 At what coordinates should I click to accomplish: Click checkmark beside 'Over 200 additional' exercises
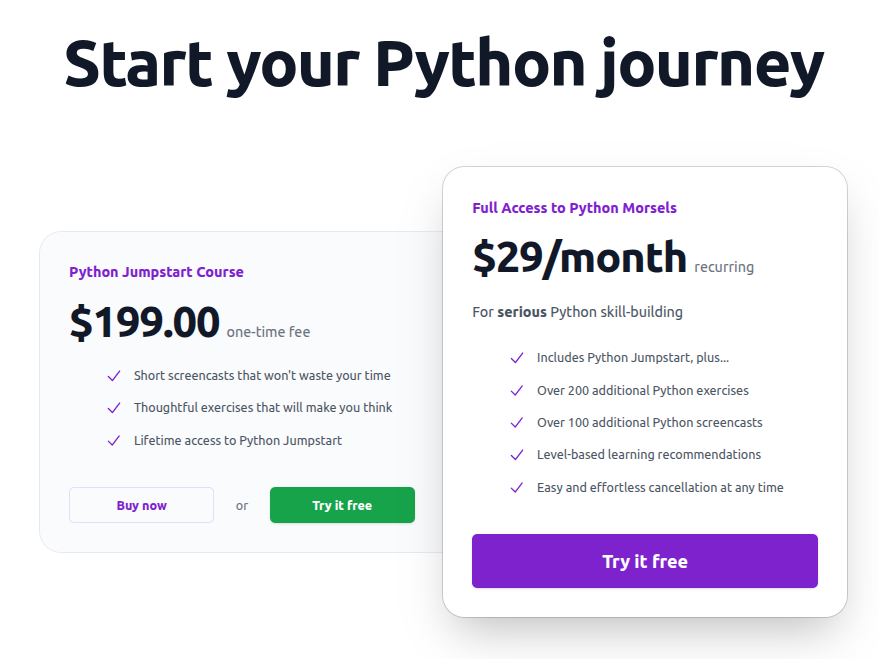click(517, 391)
